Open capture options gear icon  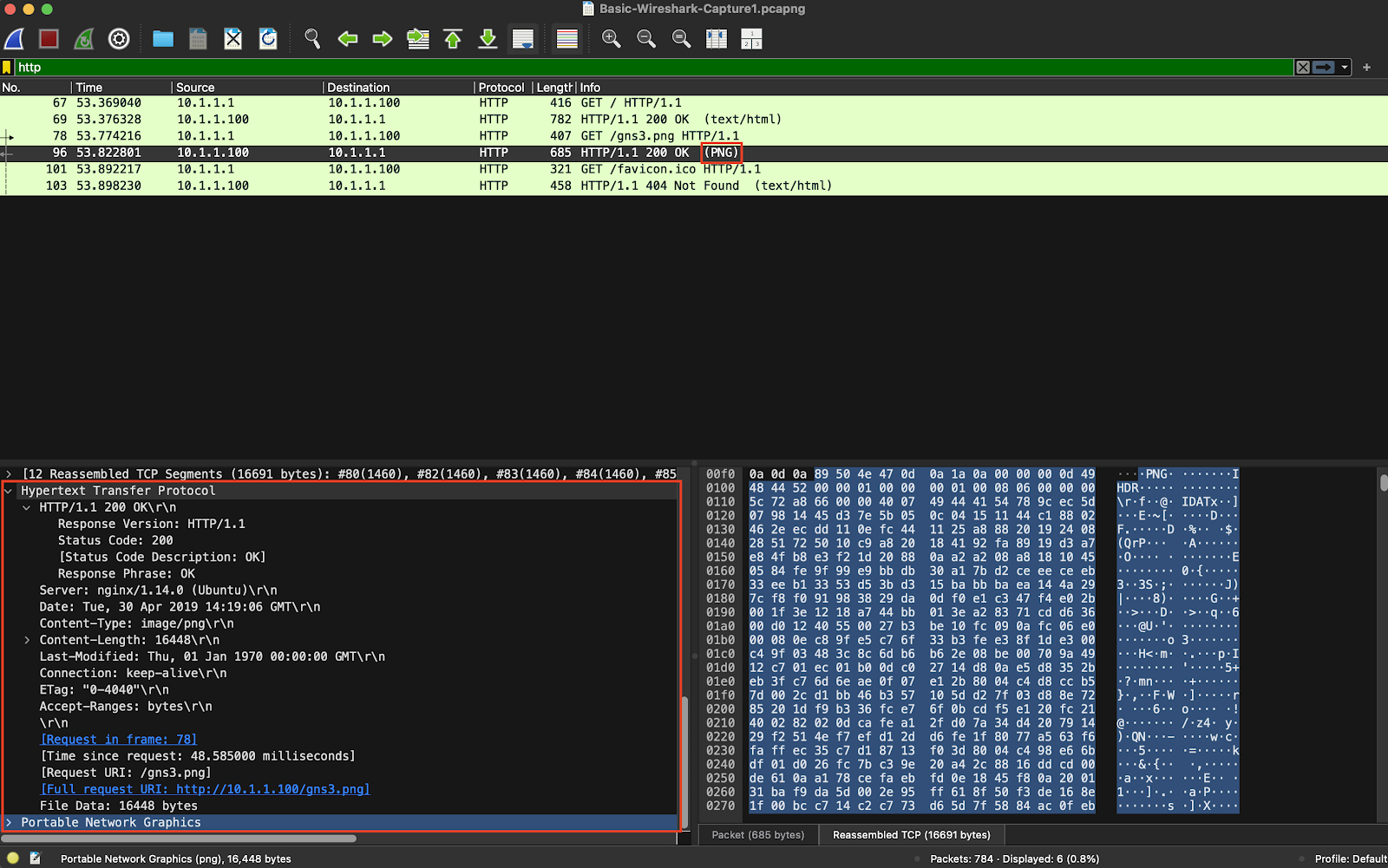pyautogui.click(x=119, y=39)
